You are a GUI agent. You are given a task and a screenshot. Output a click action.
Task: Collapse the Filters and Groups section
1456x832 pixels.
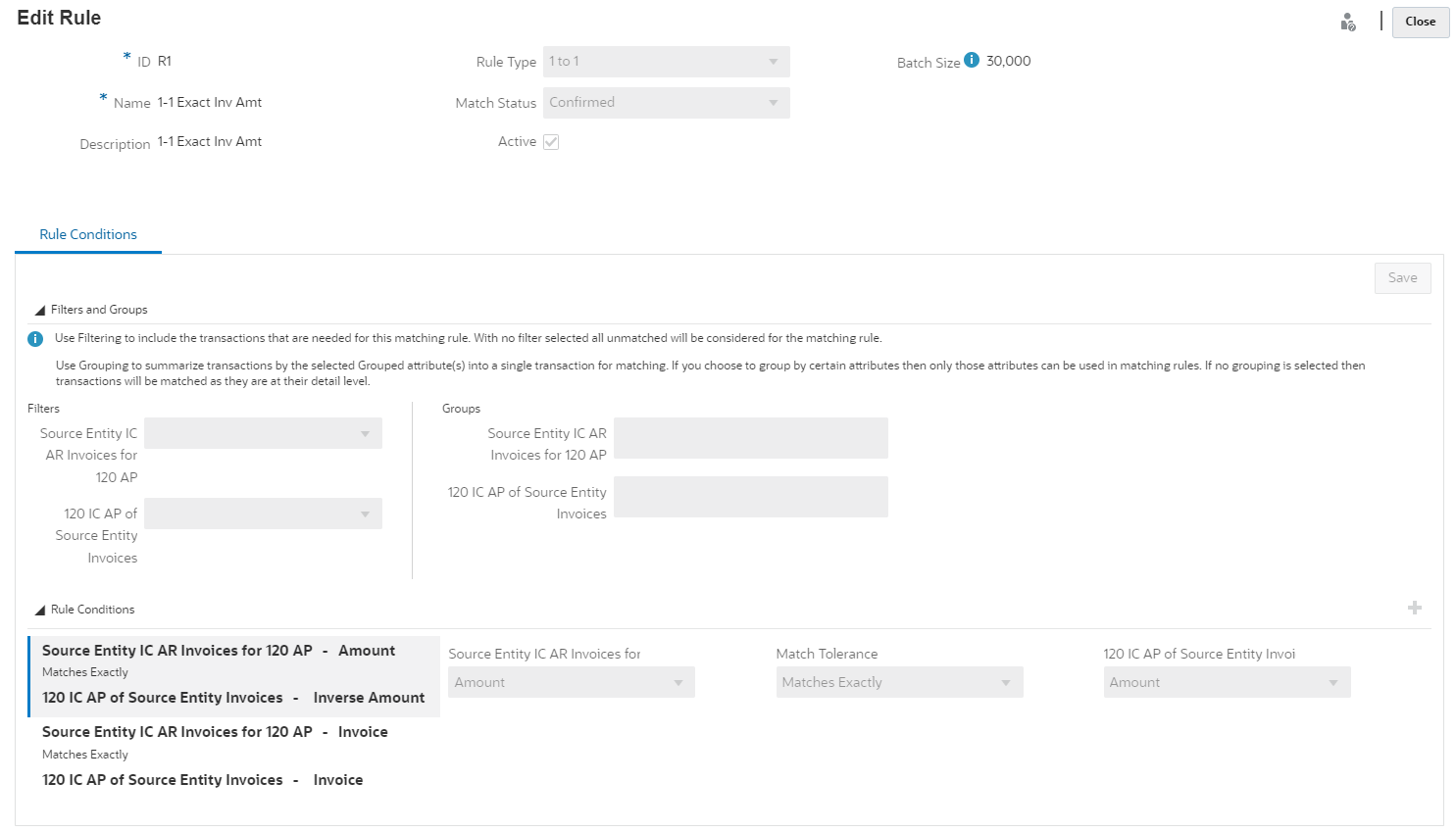click(x=40, y=311)
